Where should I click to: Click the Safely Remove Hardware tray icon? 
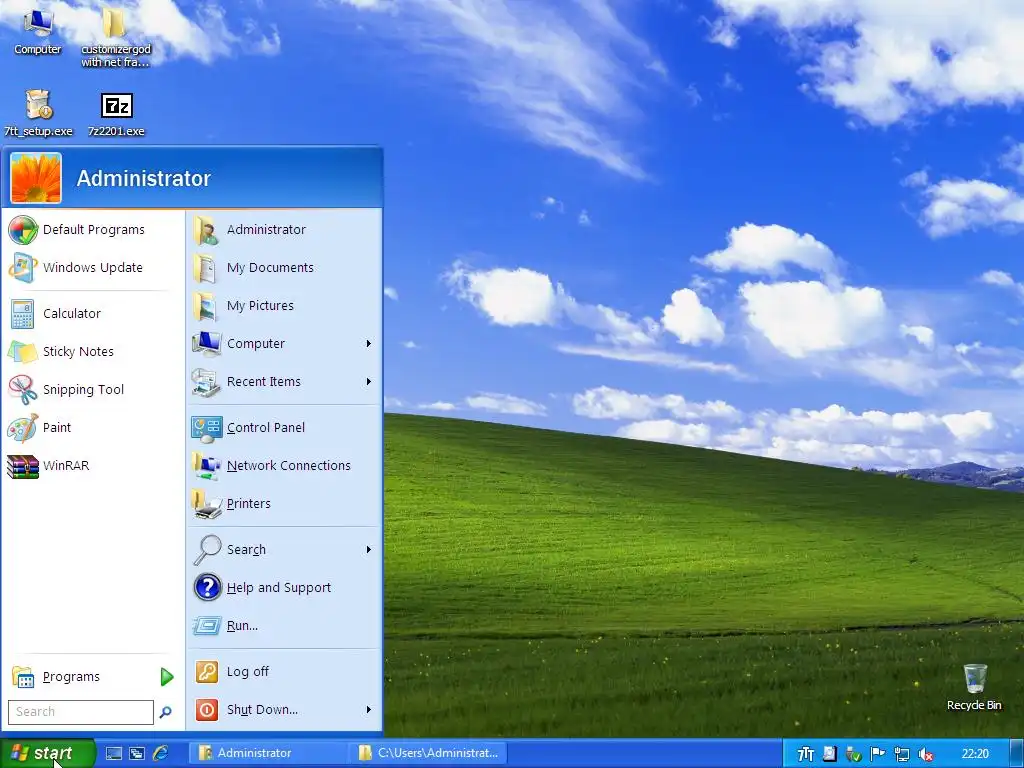[x=854, y=754]
